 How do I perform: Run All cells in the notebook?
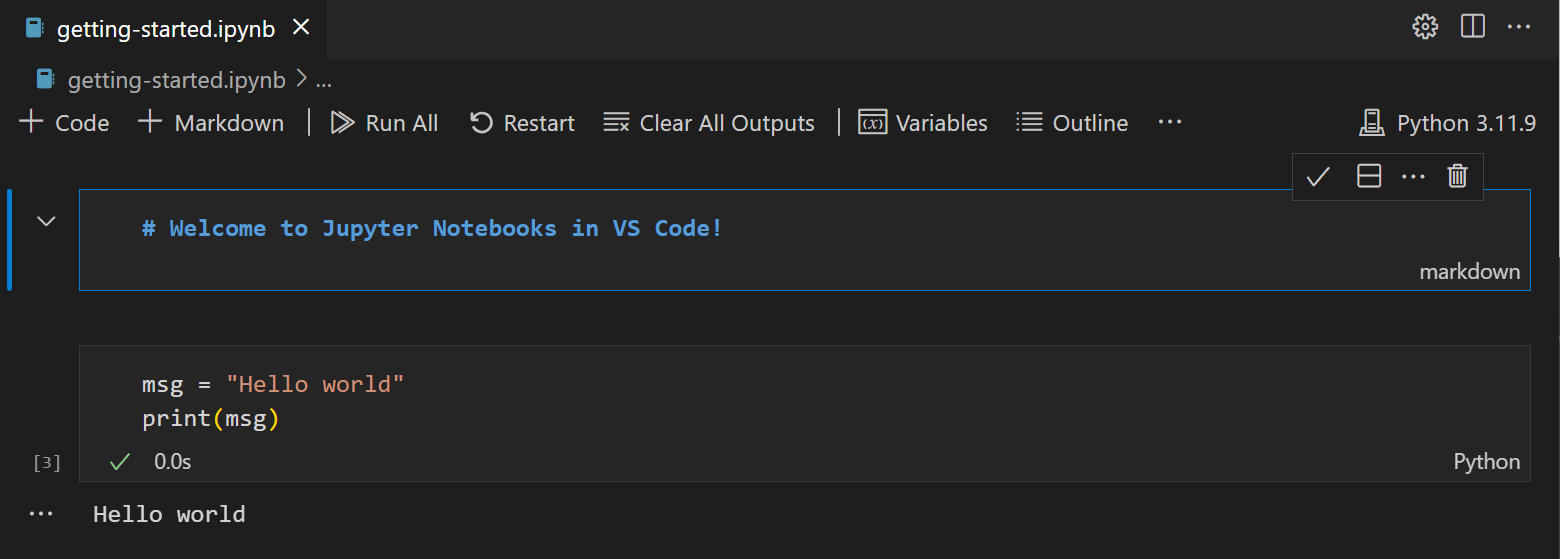(385, 123)
